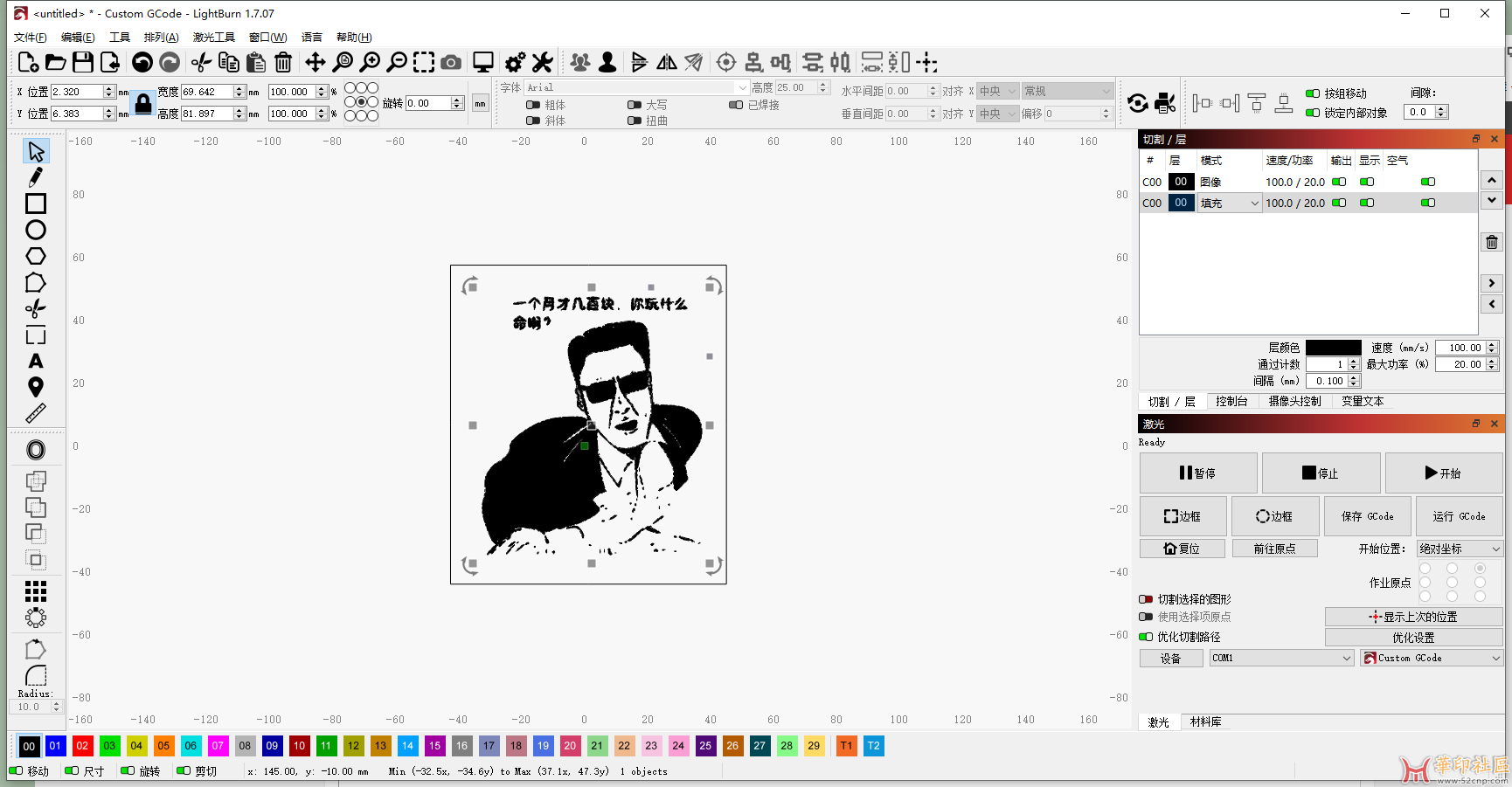
Task: Increase max power percentage stepper
Action: click(x=1492, y=361)
